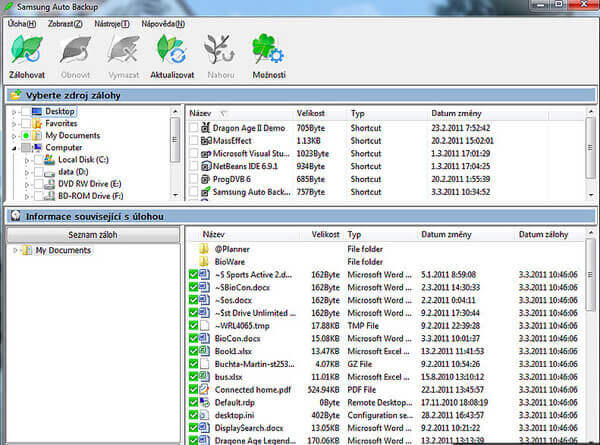Click the Seznam záloh header button

(93, 235)
